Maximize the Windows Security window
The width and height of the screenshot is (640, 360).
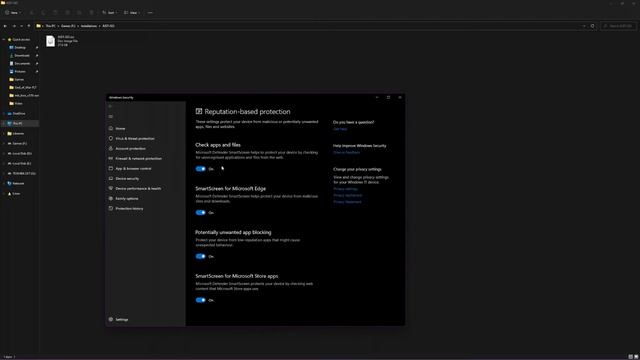pyautogui.click(x=388, y=98)
